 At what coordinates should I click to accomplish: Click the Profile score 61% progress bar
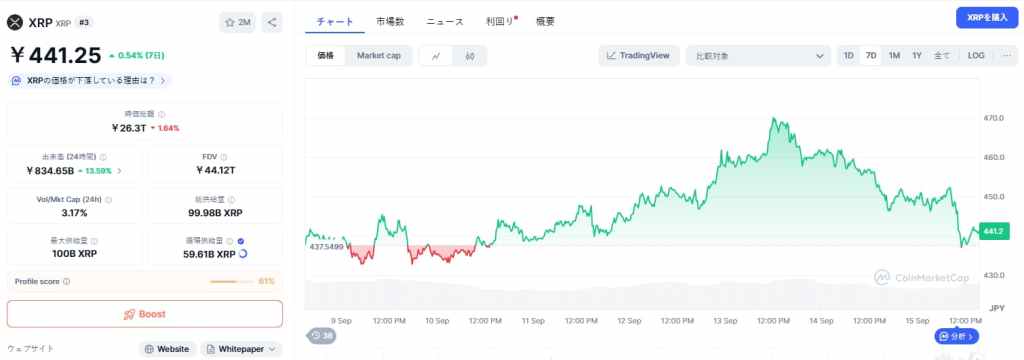click(231, 282)
